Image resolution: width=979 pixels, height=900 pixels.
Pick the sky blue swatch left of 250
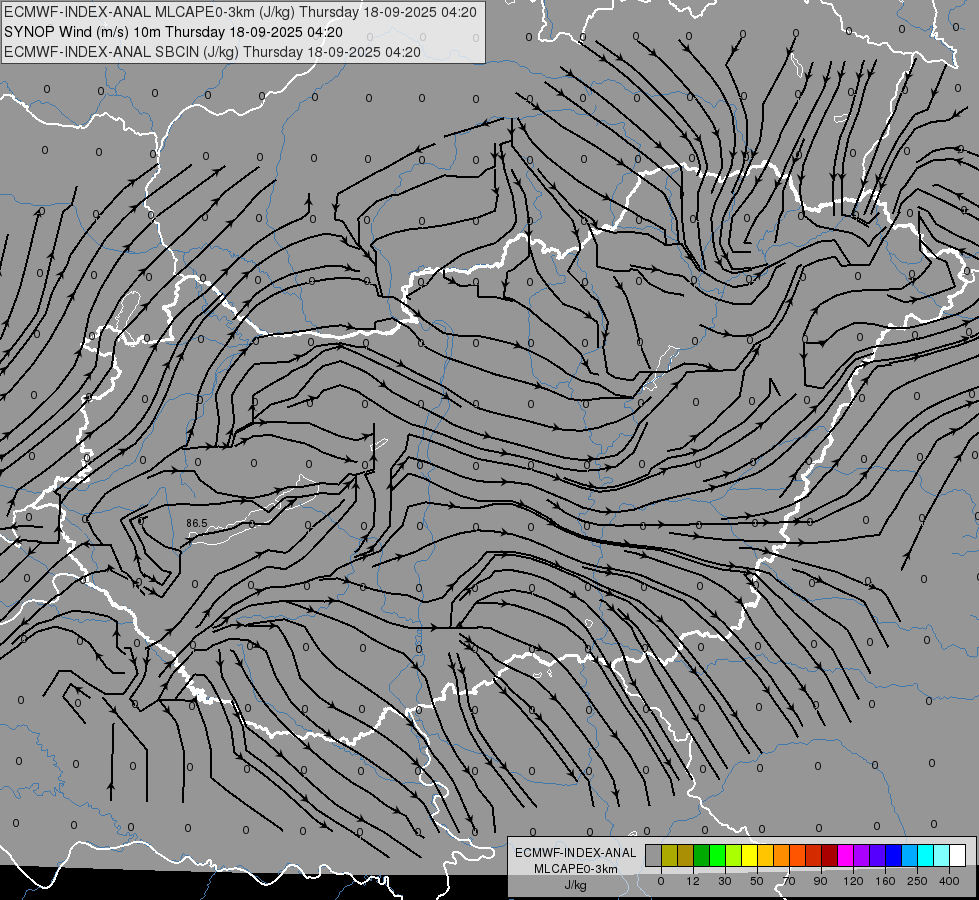pos(909,855)
